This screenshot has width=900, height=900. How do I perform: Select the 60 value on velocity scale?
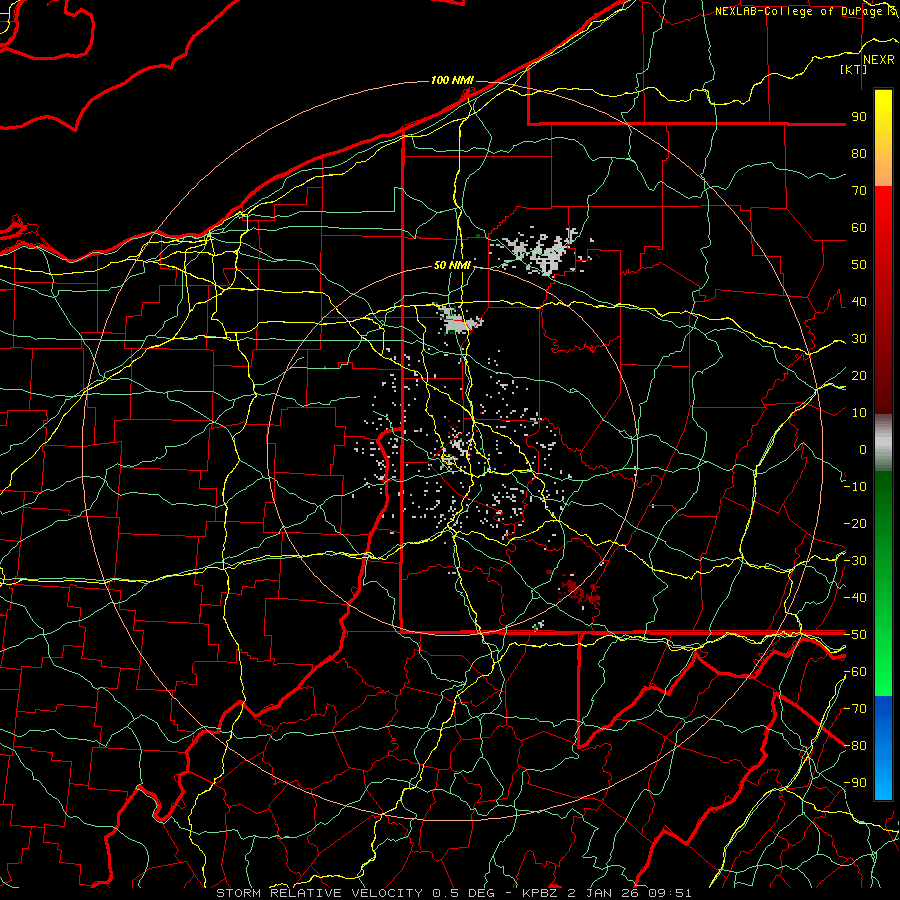[x=859, y=227]
